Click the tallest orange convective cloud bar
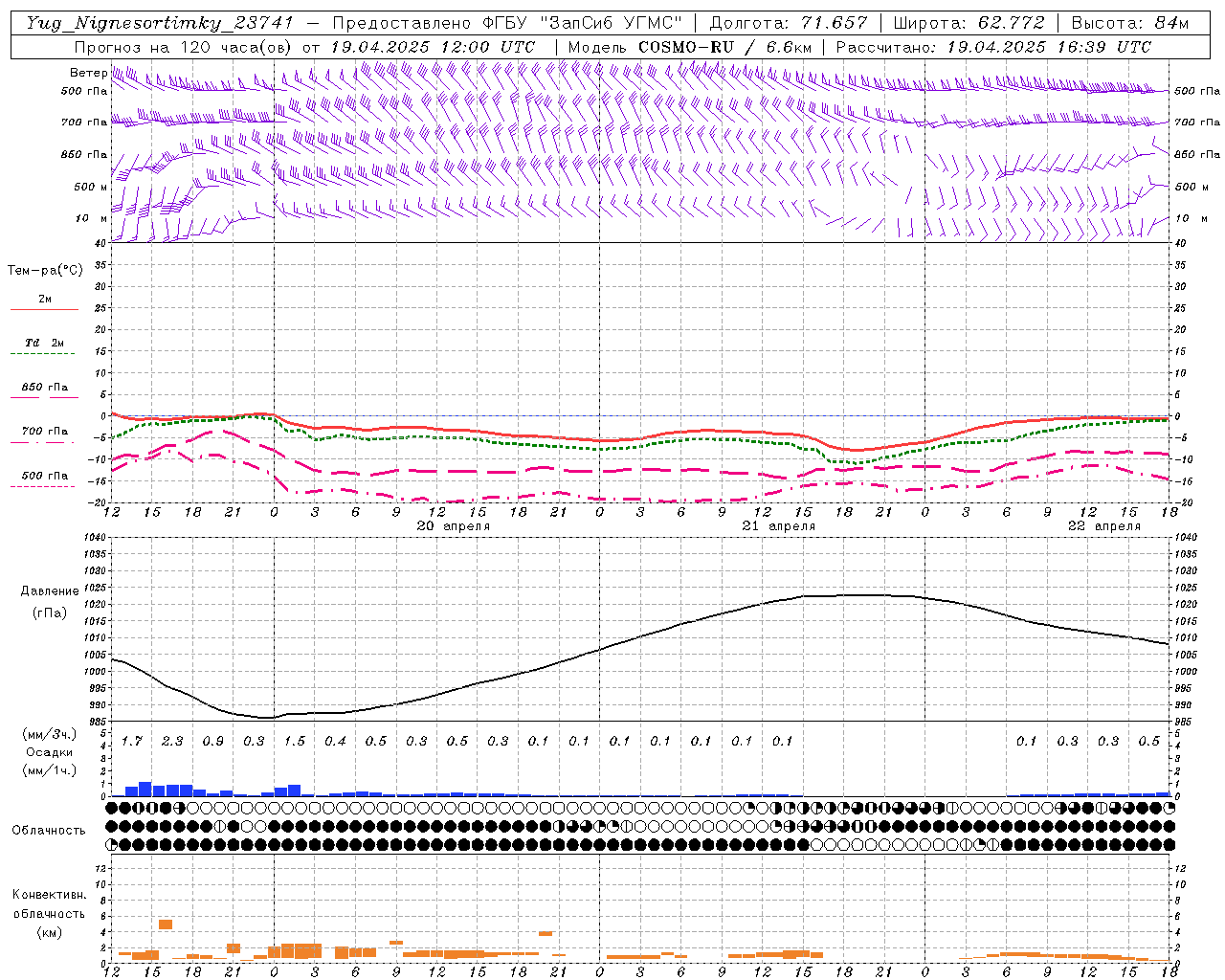 166,924
